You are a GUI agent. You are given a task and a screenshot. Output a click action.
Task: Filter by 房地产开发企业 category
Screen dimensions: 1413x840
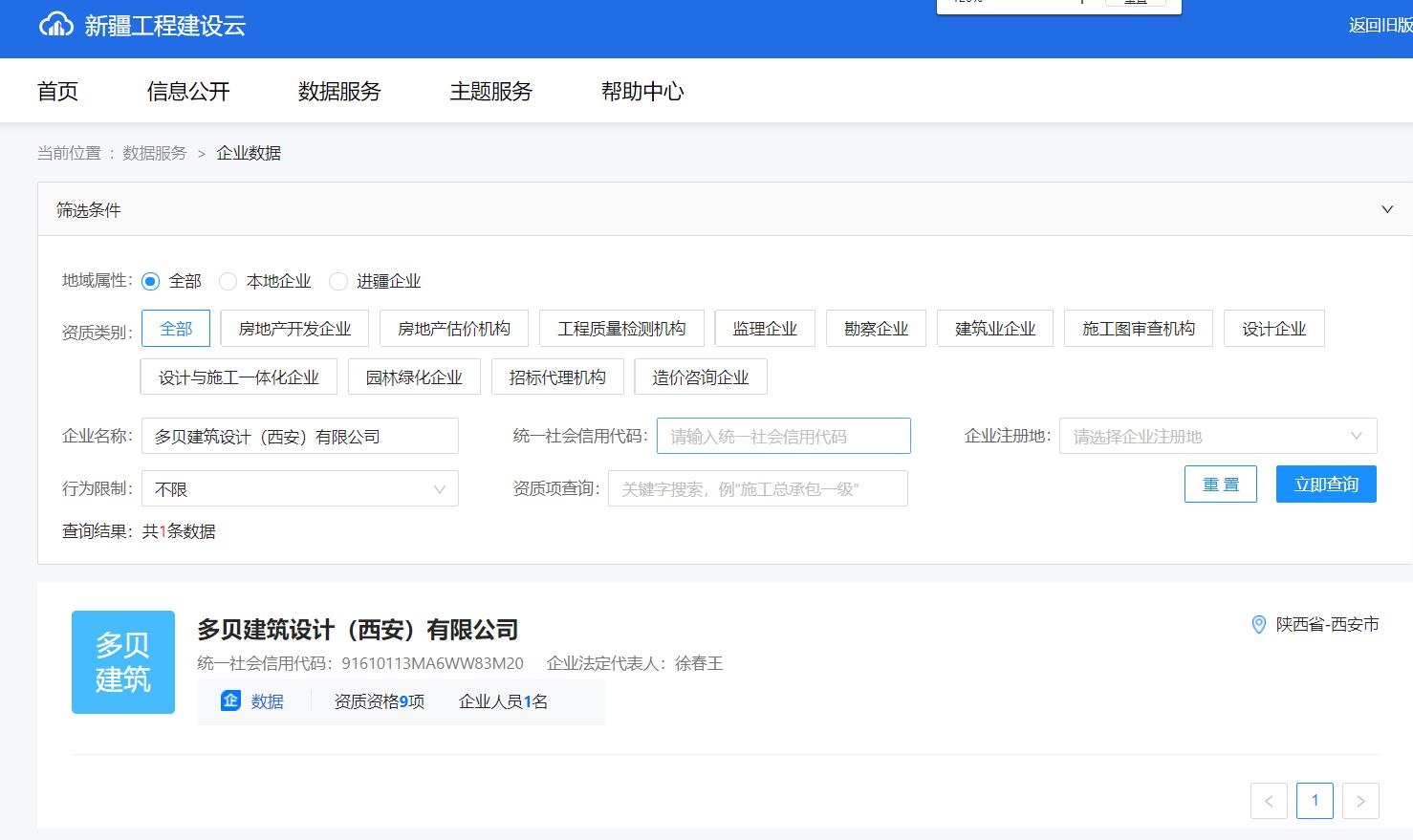(x=294, y=329)
